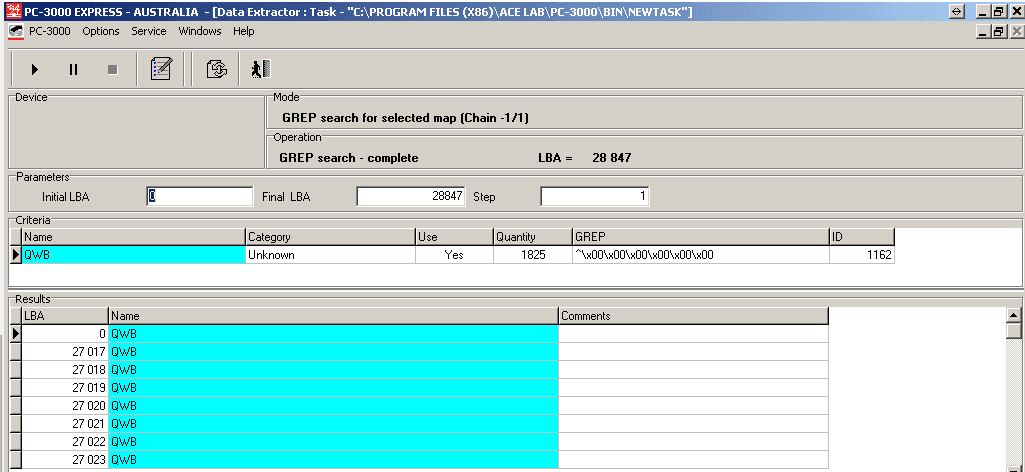Focus the Initial LBA input field

tap(199, 196)
